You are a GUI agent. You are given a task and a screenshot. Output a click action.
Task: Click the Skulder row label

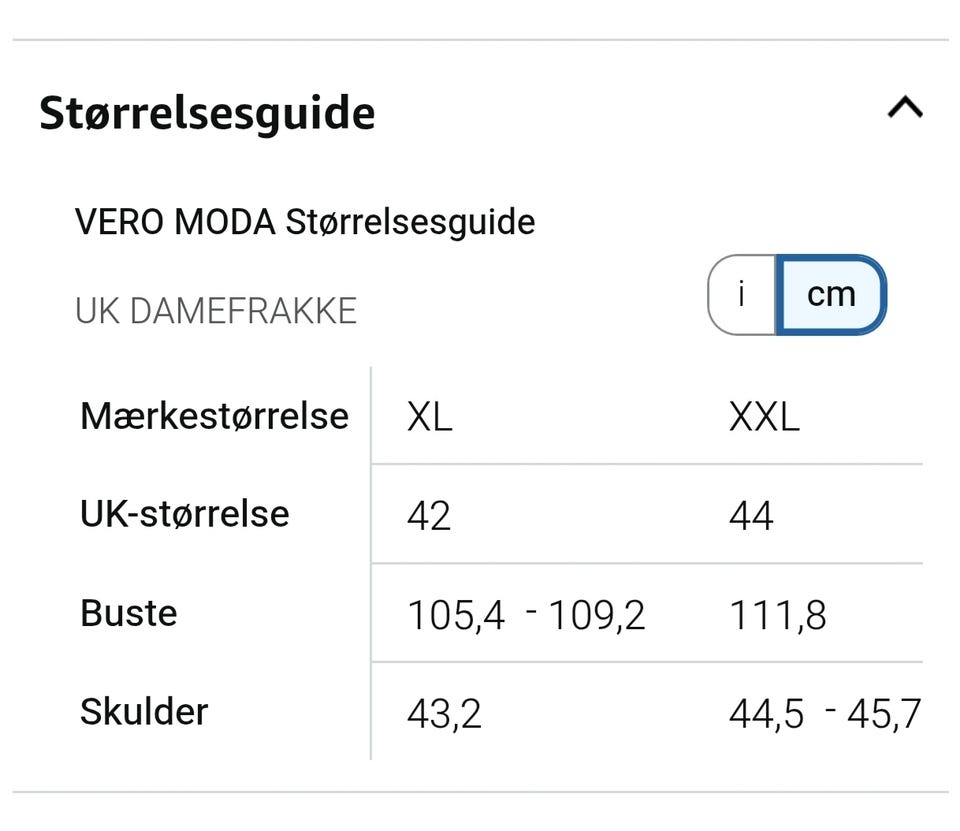144,712
